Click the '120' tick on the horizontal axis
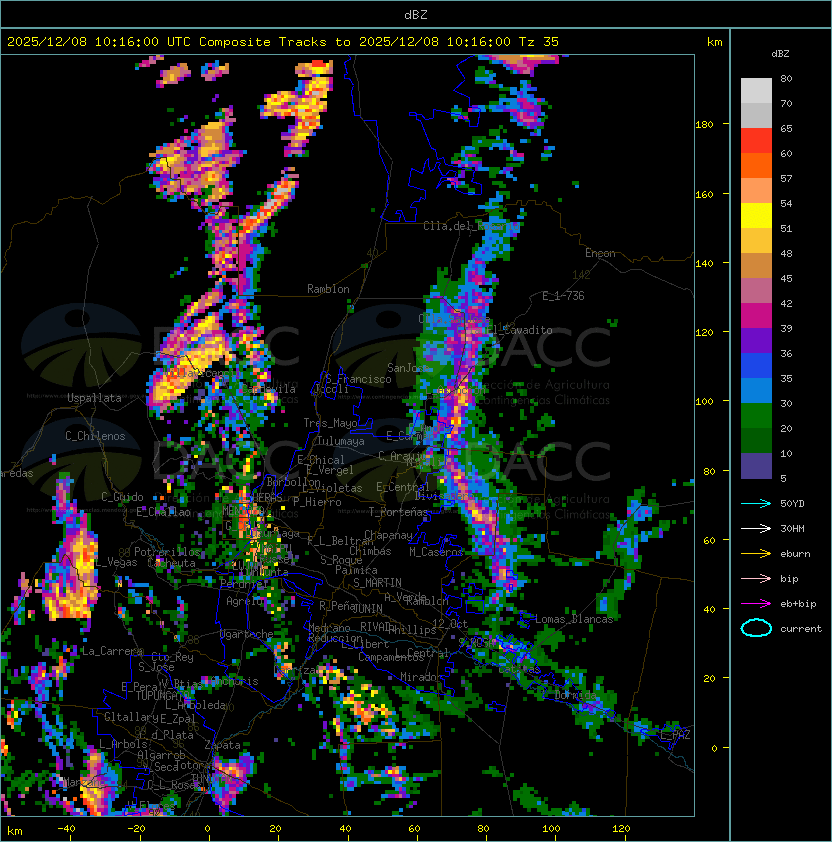Image resolution: width=832 pixels, height=842 pixels. pos(621,829)
